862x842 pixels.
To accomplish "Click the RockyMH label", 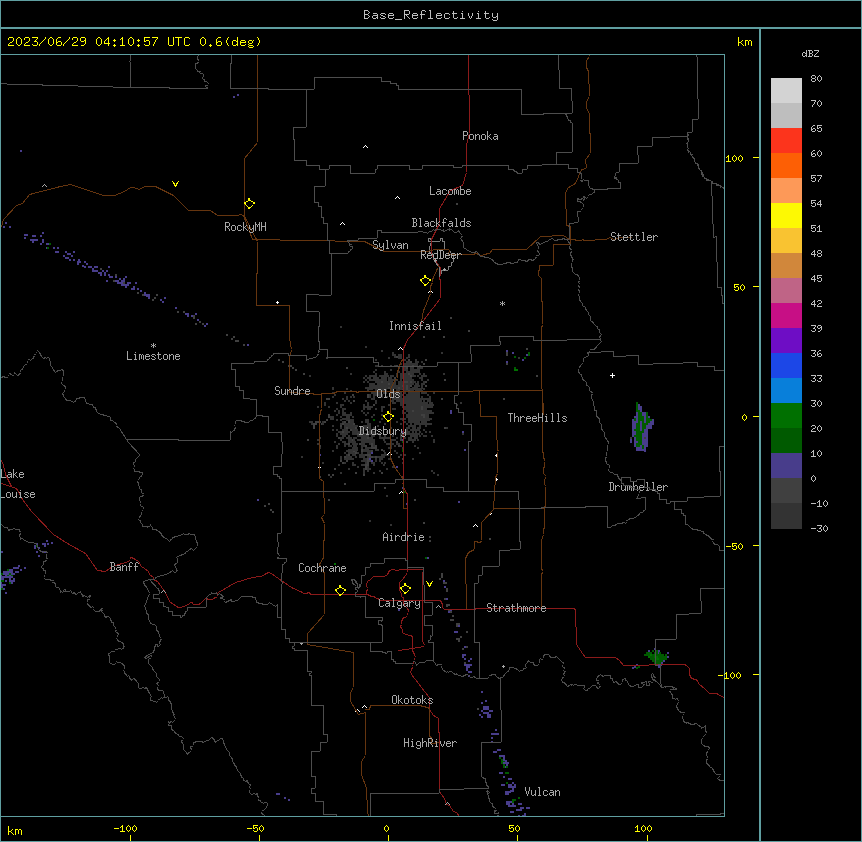I will tap(245, 227).
